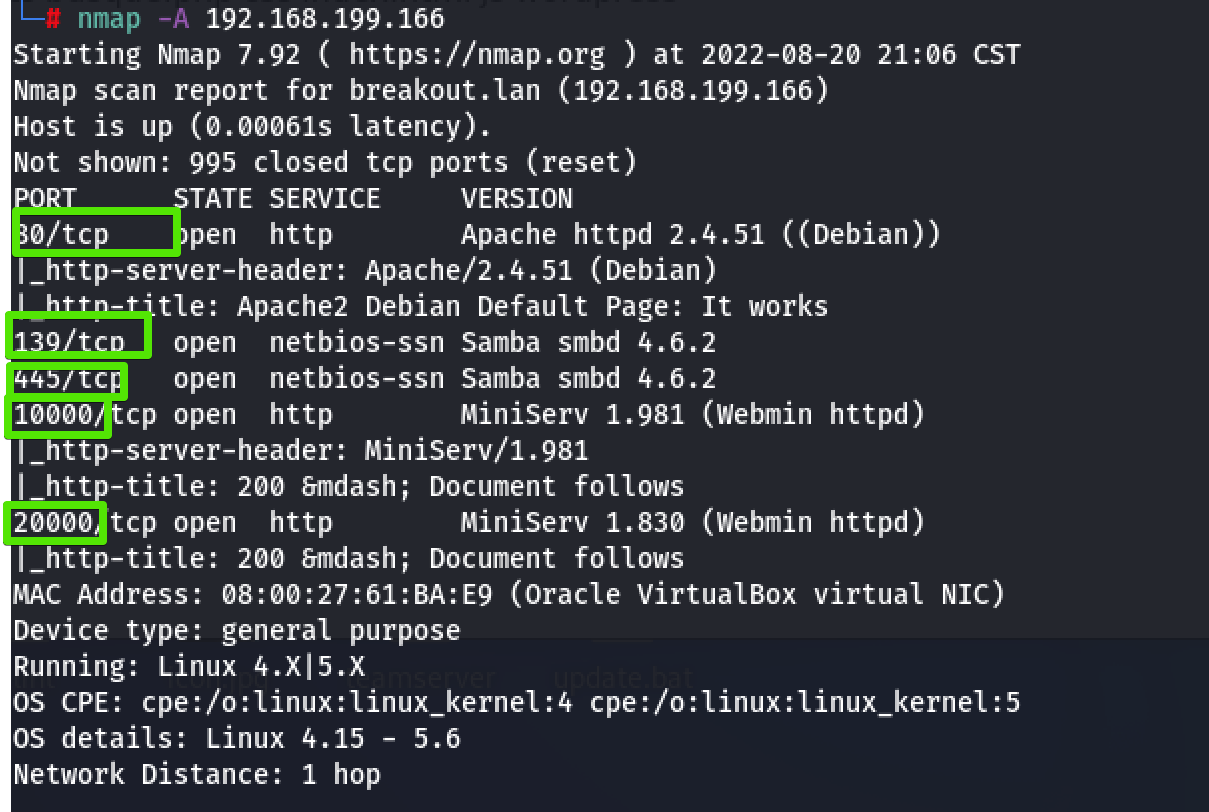Viewport: 1209px width, 812px height.
Task: Click the VERSION column header
Action: tap(516, 198)
